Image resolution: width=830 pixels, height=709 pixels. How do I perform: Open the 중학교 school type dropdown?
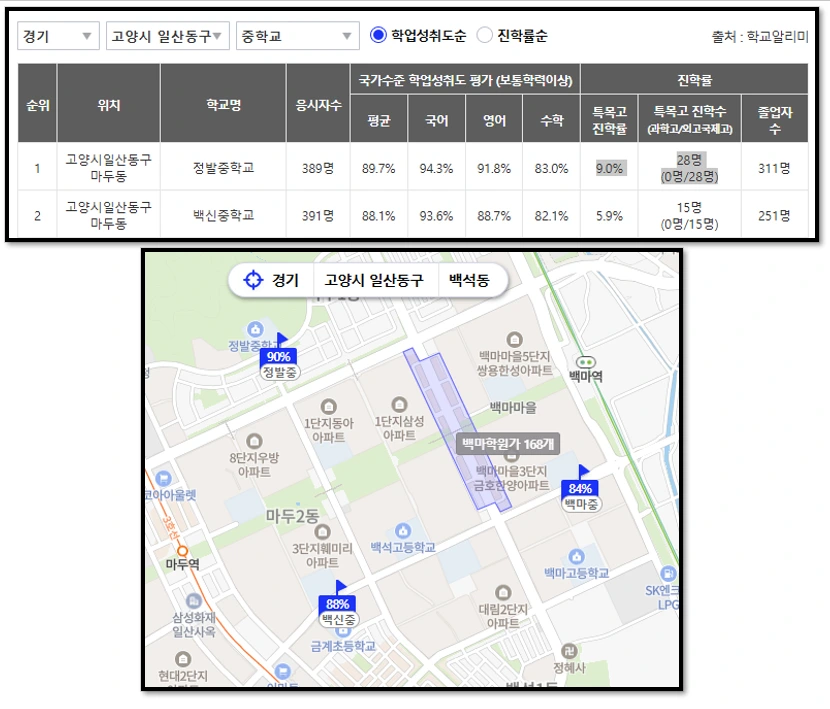297,36
